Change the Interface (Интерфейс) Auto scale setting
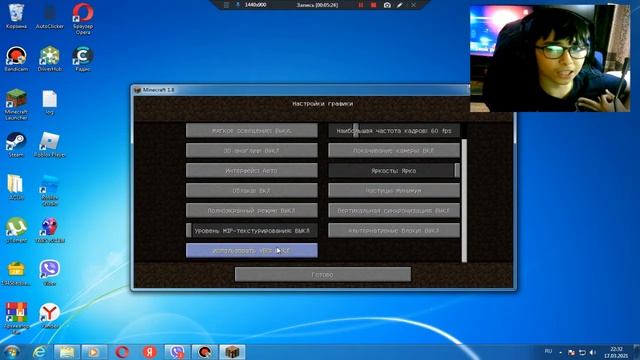The width and height of the screenshot is (640, 360). point(251,171)
